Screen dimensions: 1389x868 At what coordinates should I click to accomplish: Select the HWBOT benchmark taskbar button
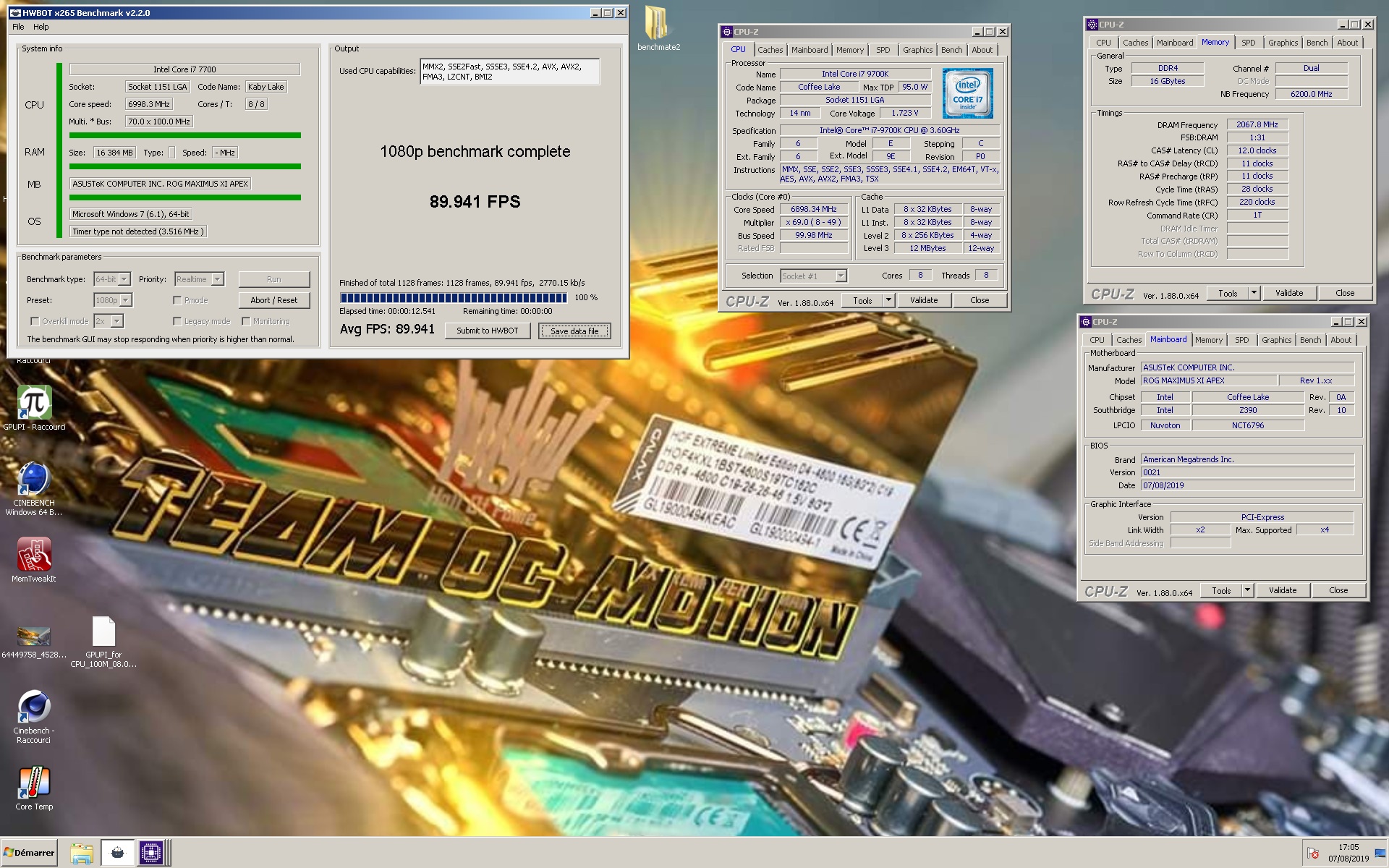[117, 853]
